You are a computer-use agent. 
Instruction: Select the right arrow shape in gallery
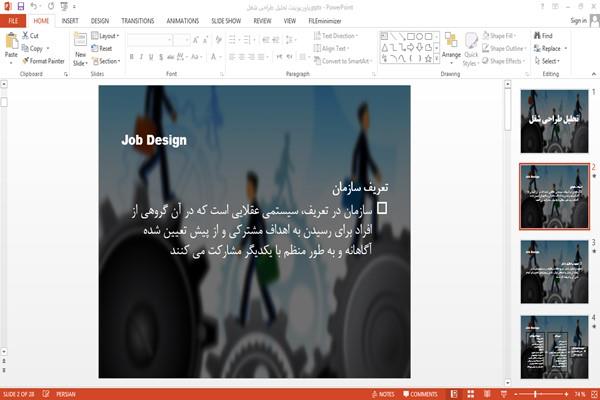click(x=411, y=47)
